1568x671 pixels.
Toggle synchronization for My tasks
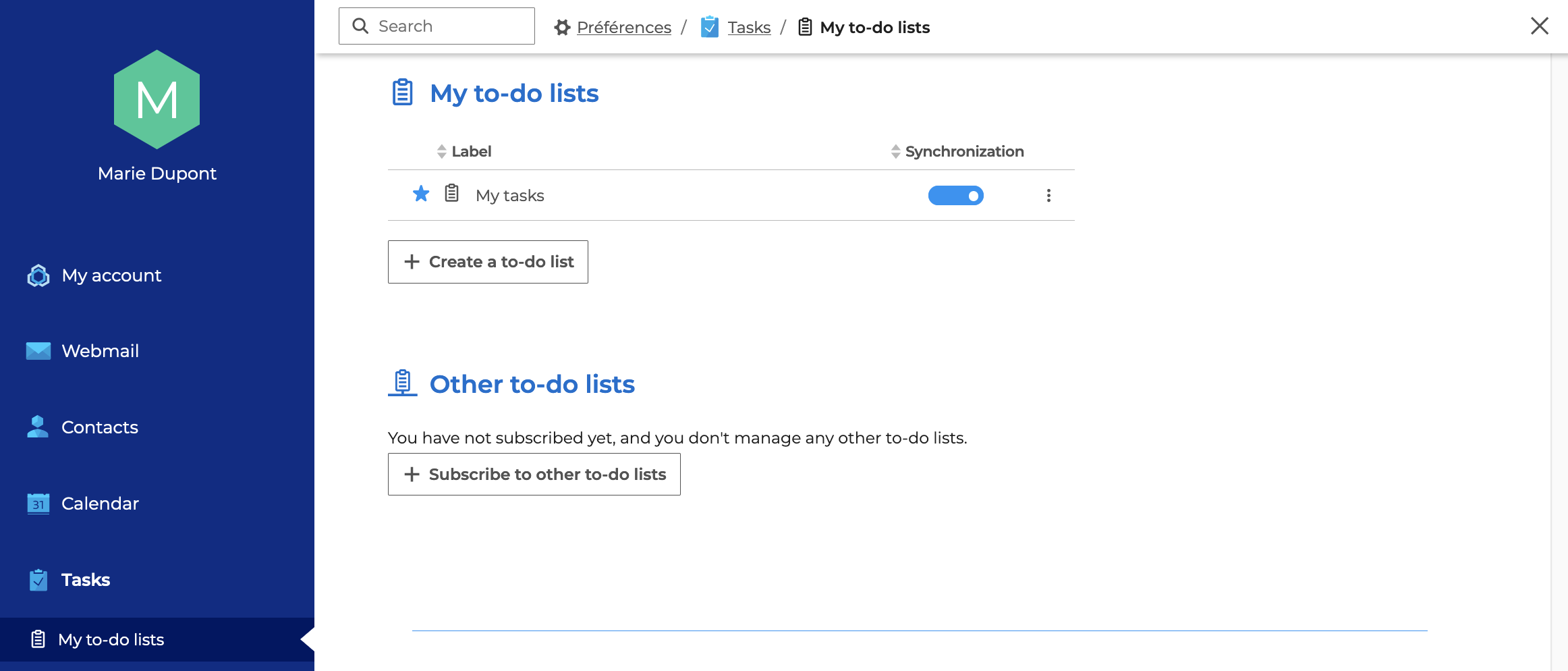955,196
